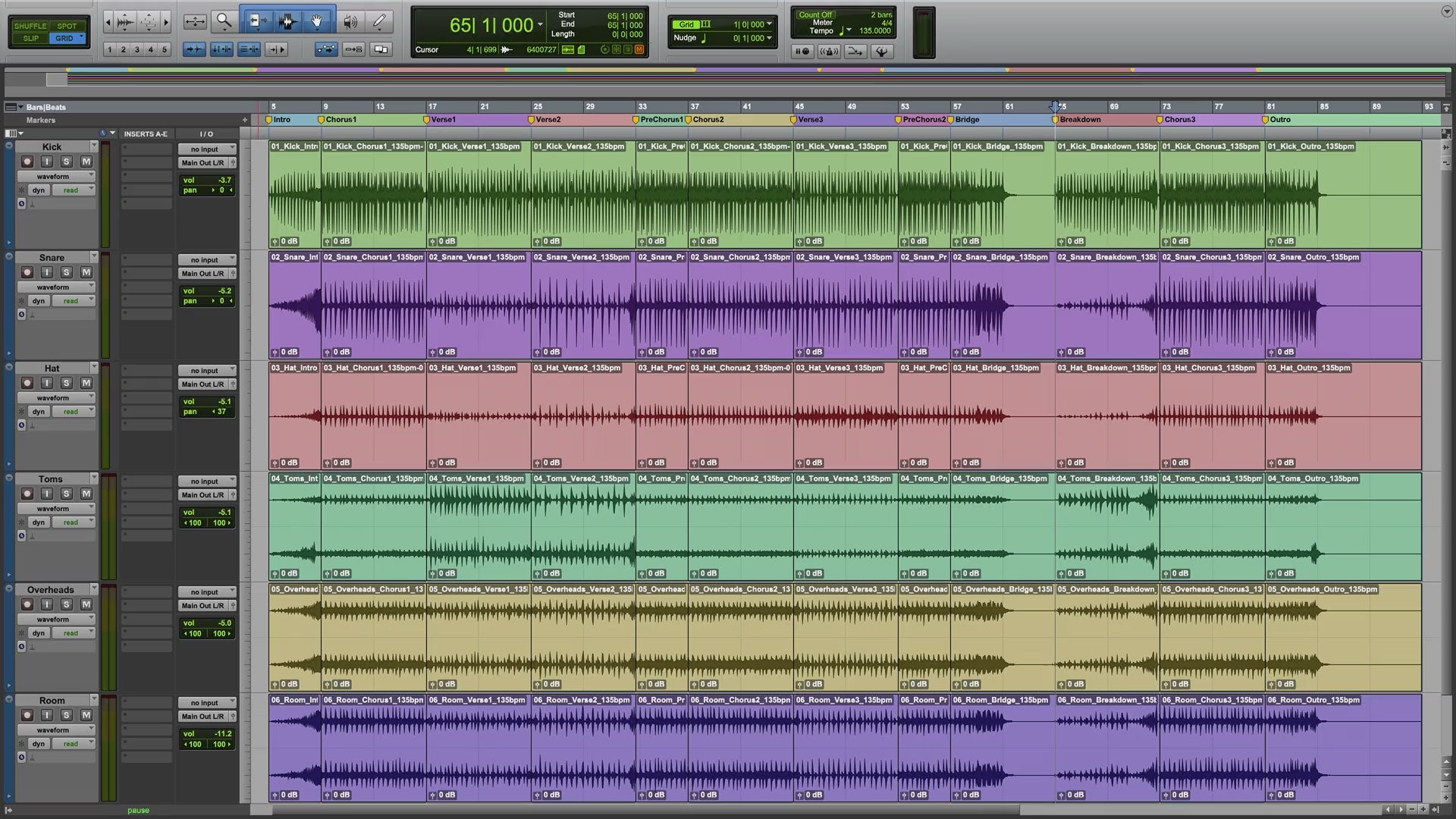
Task: Click the Breakdown marker in the timeline
Action: coord(1079,120)
